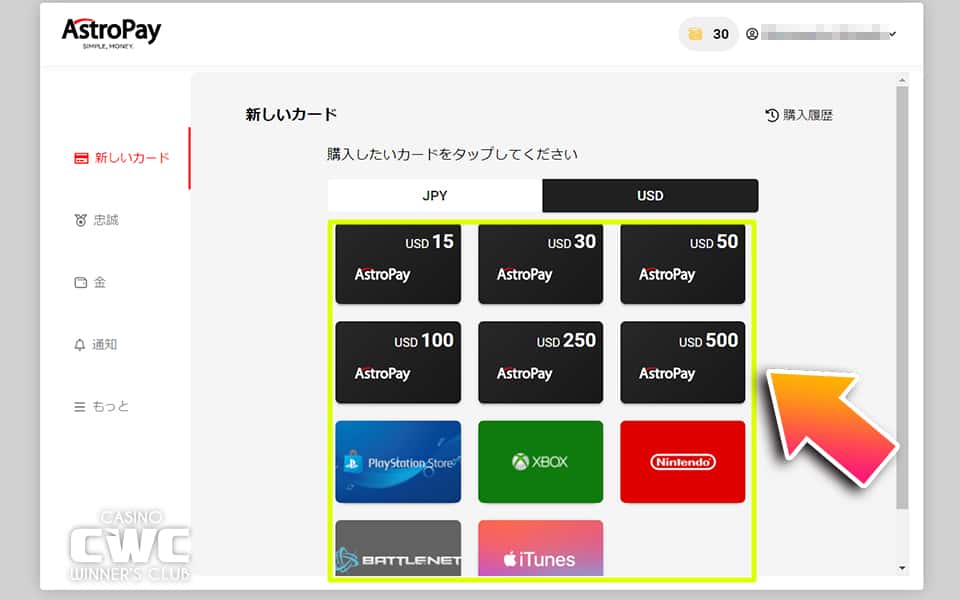Image resolution: width=960 pixels, height=600 pixels.
Task: Click the 金 wallet icon in sidebar
Action: pos(79,282)
